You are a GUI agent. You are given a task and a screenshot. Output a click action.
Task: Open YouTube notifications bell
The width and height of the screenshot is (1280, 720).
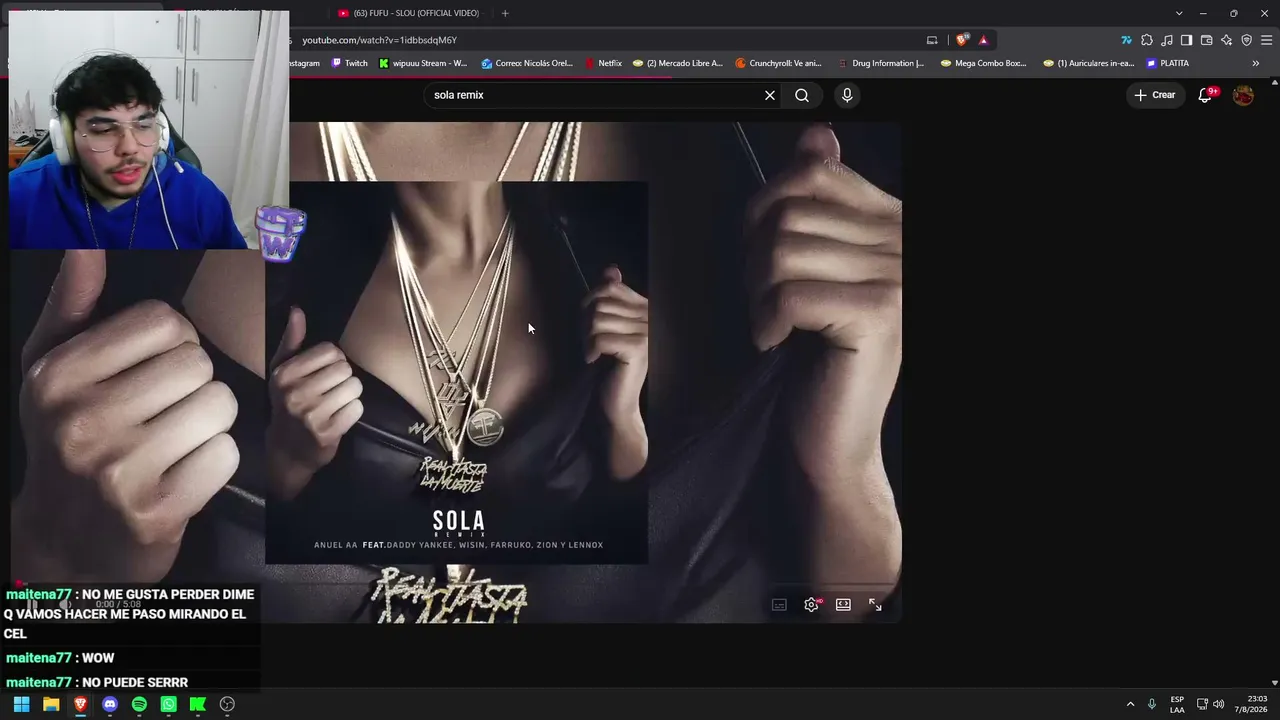tap(1206, 95)
